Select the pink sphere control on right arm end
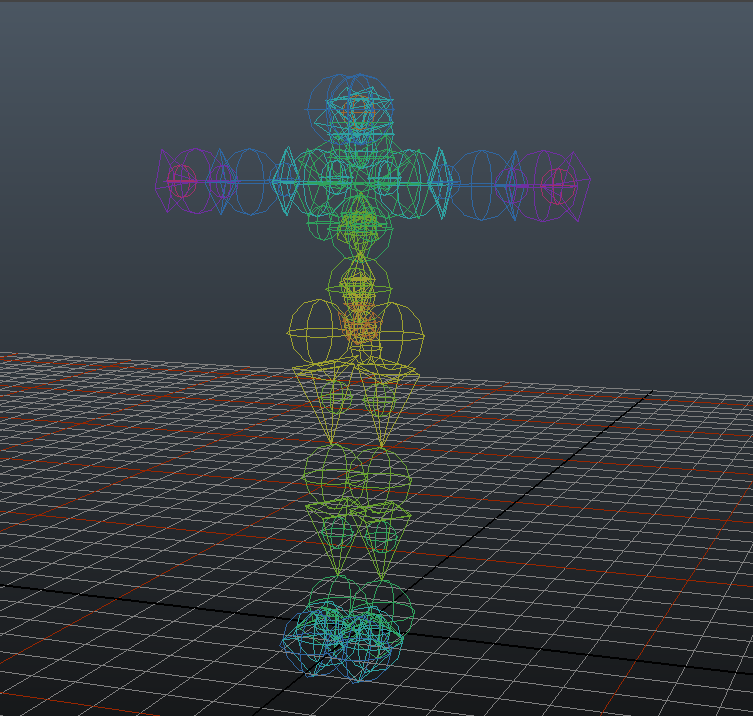Image resolution: width=753 pixels, height=716 pixels. (x=558, y=186)
